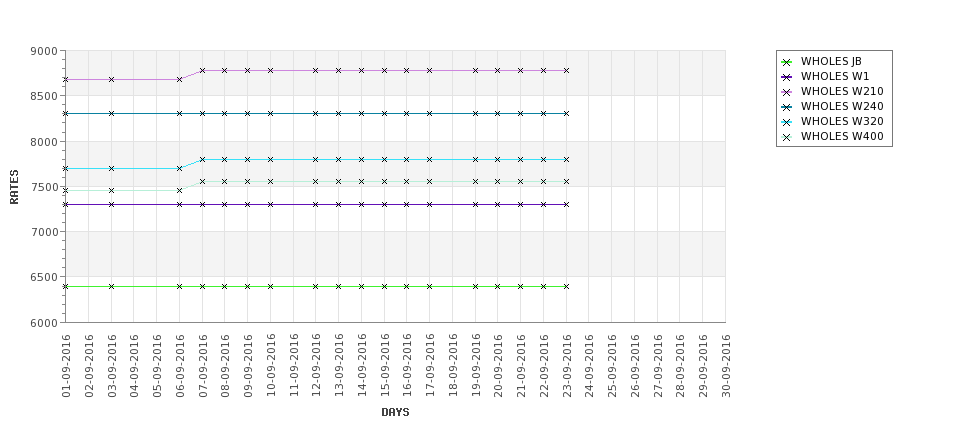
Task: Select the WHOLES W1 legend label
Action: [x=834, y=76]
